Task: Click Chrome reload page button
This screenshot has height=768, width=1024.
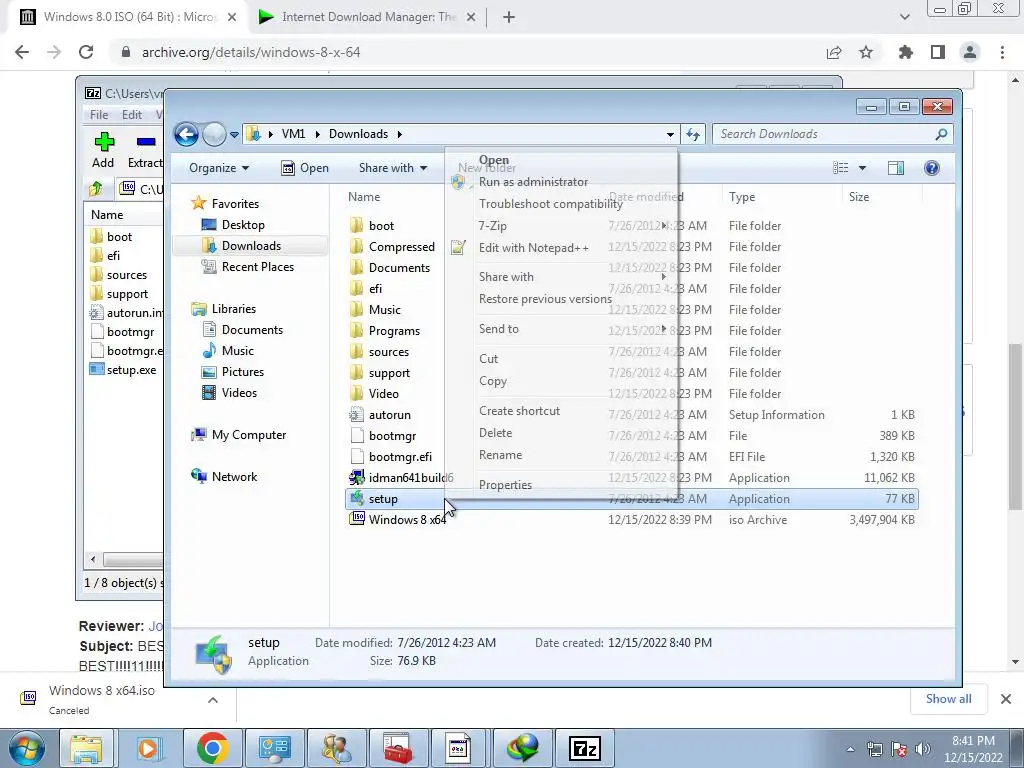Action: coord(86,52)
